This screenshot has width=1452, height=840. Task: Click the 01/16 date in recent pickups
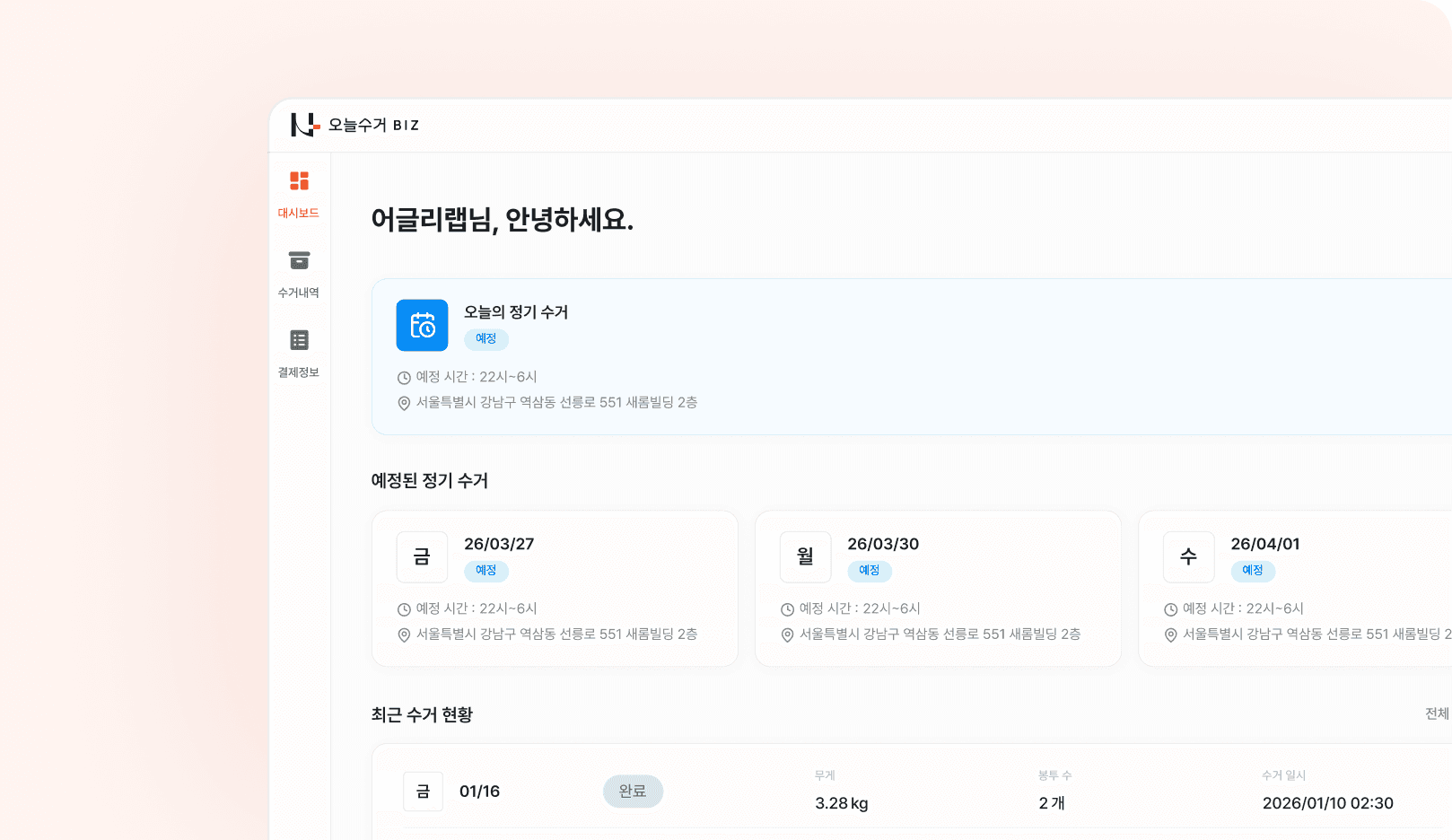479,792
